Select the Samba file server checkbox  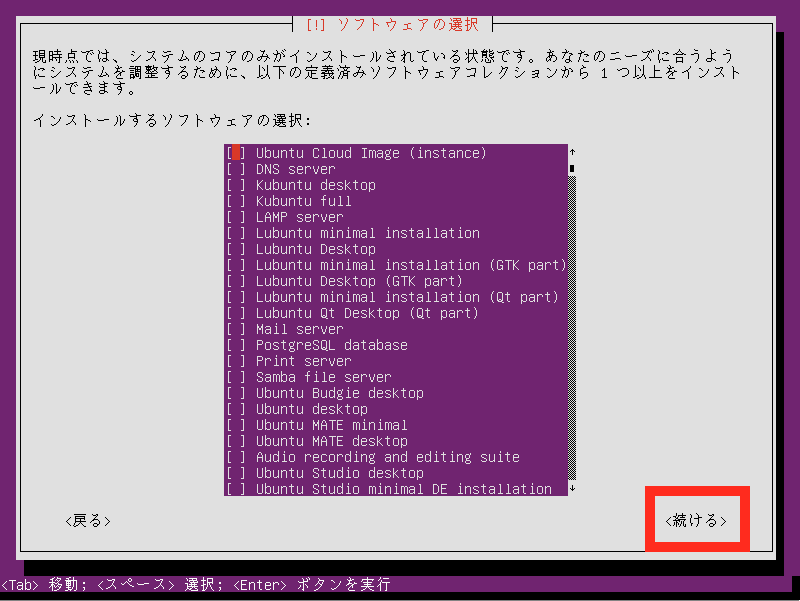click(x=236, y=377)
